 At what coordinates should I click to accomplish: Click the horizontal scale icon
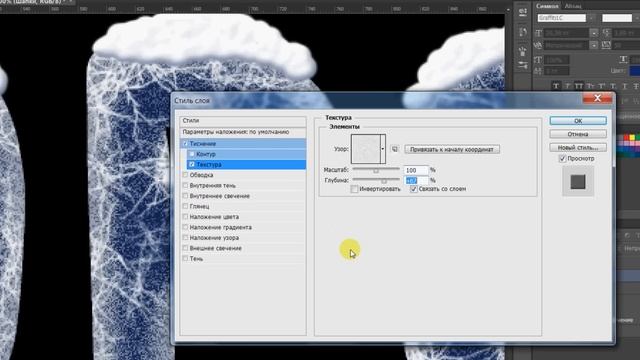(x=623, y=59)
